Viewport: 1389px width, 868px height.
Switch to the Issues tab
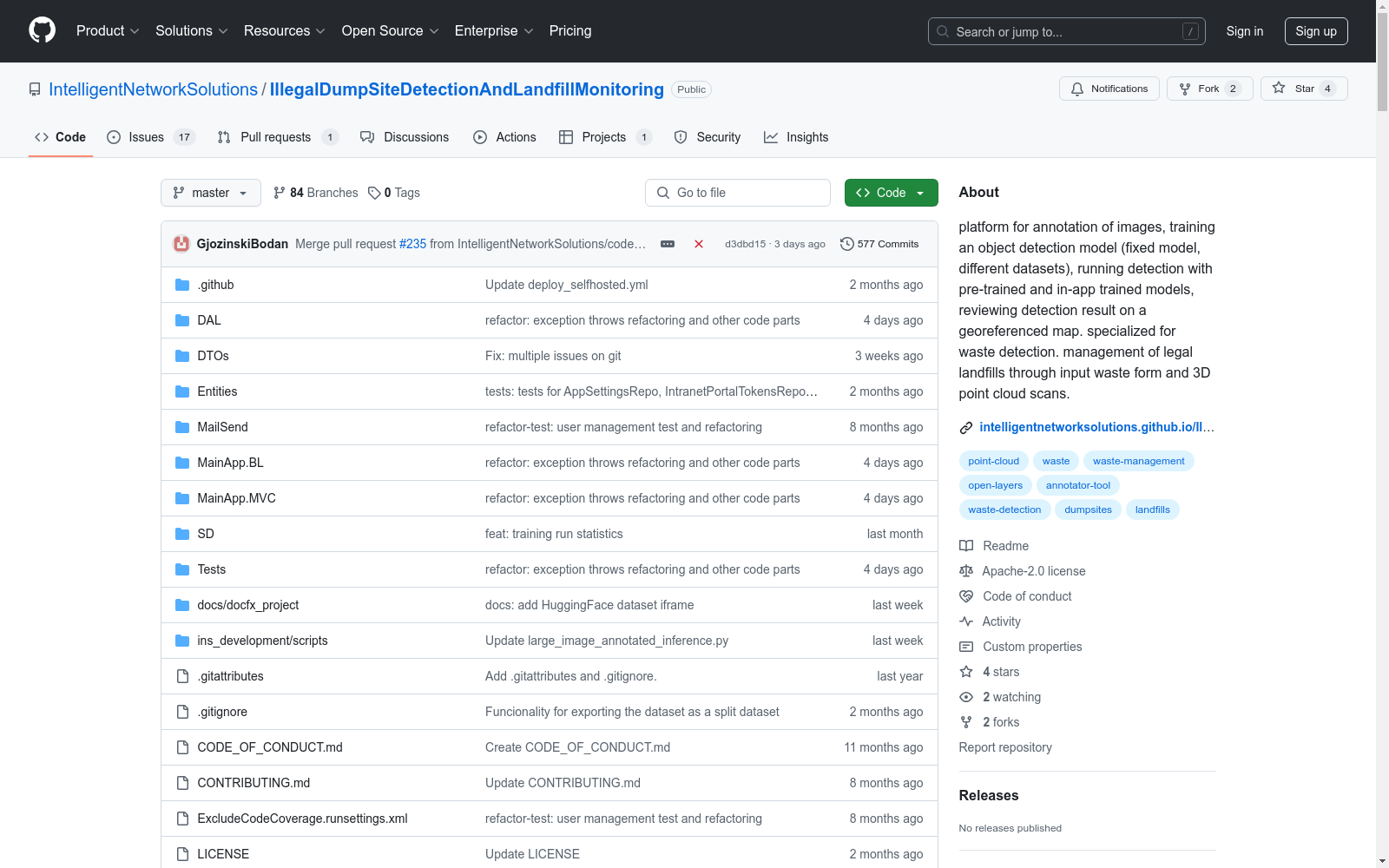[151, 137]
